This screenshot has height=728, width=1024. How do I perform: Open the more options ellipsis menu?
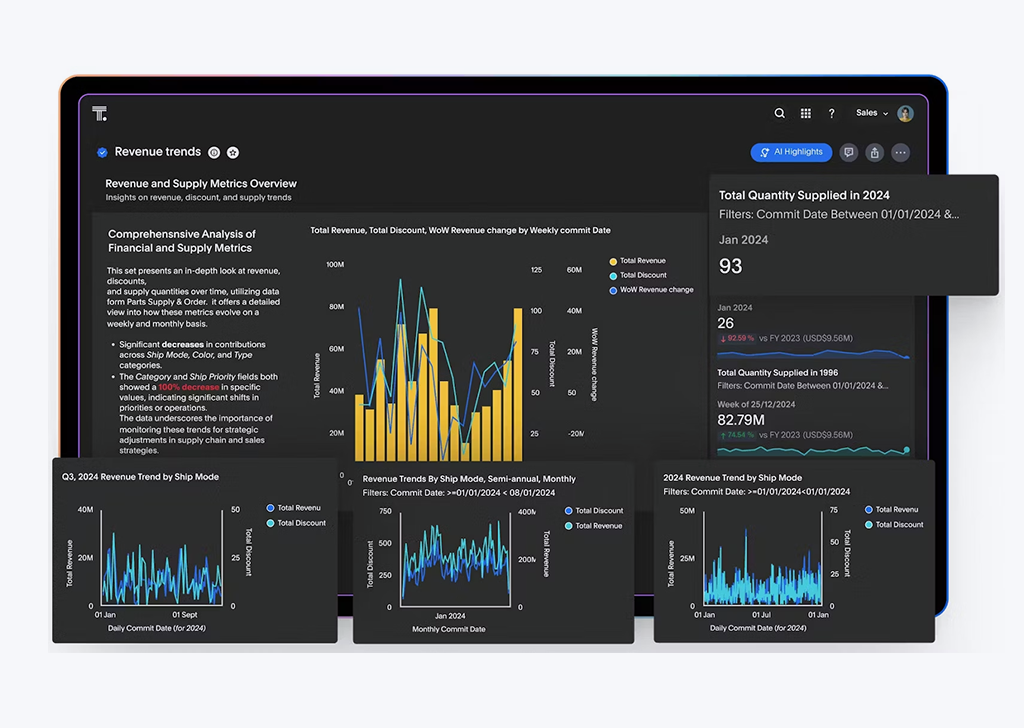tap(901, 152)
